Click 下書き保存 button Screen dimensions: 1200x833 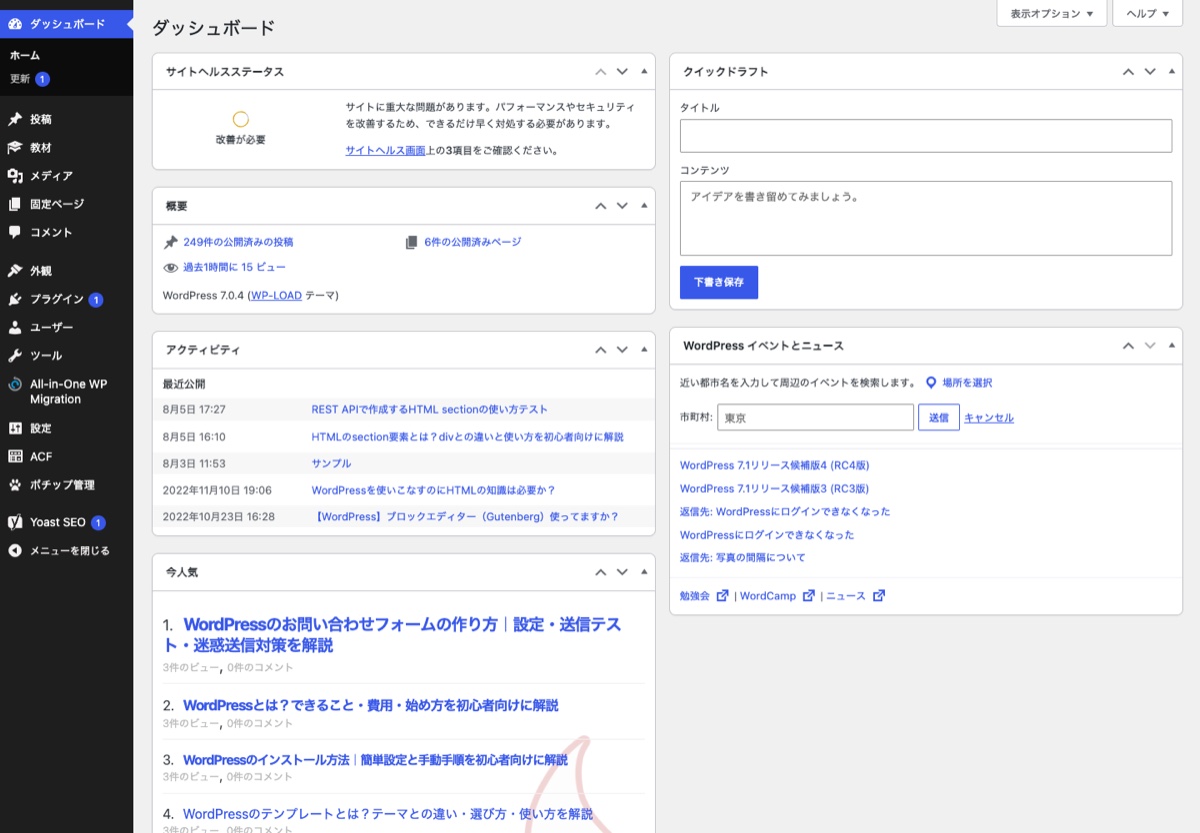coord(719,282)
